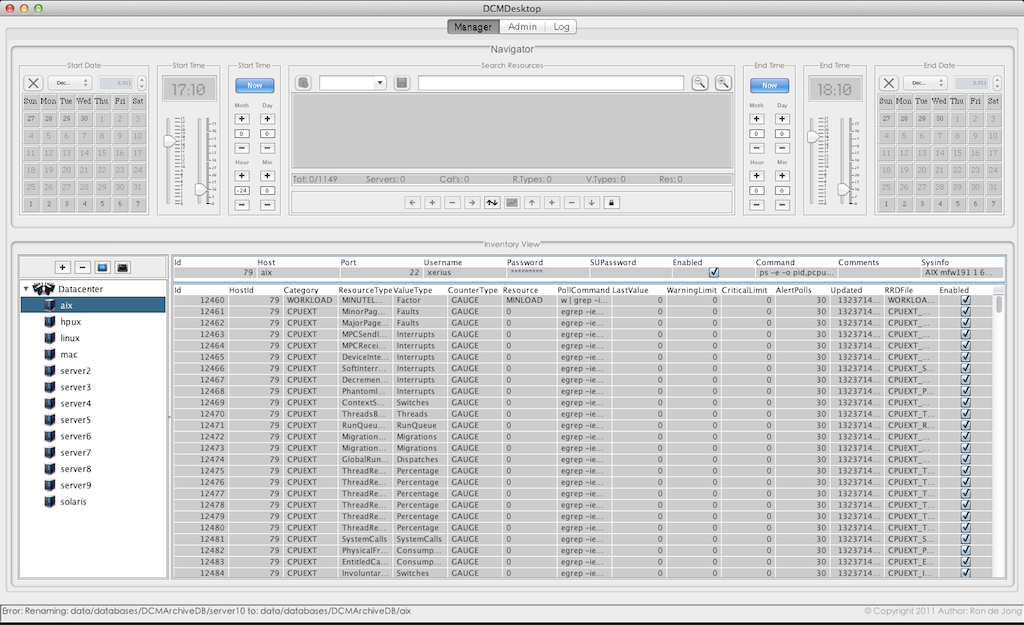Click the plus add icon above Datacenter tree
This screenshot has height=625, width=1024.
(x=62, y=267)
